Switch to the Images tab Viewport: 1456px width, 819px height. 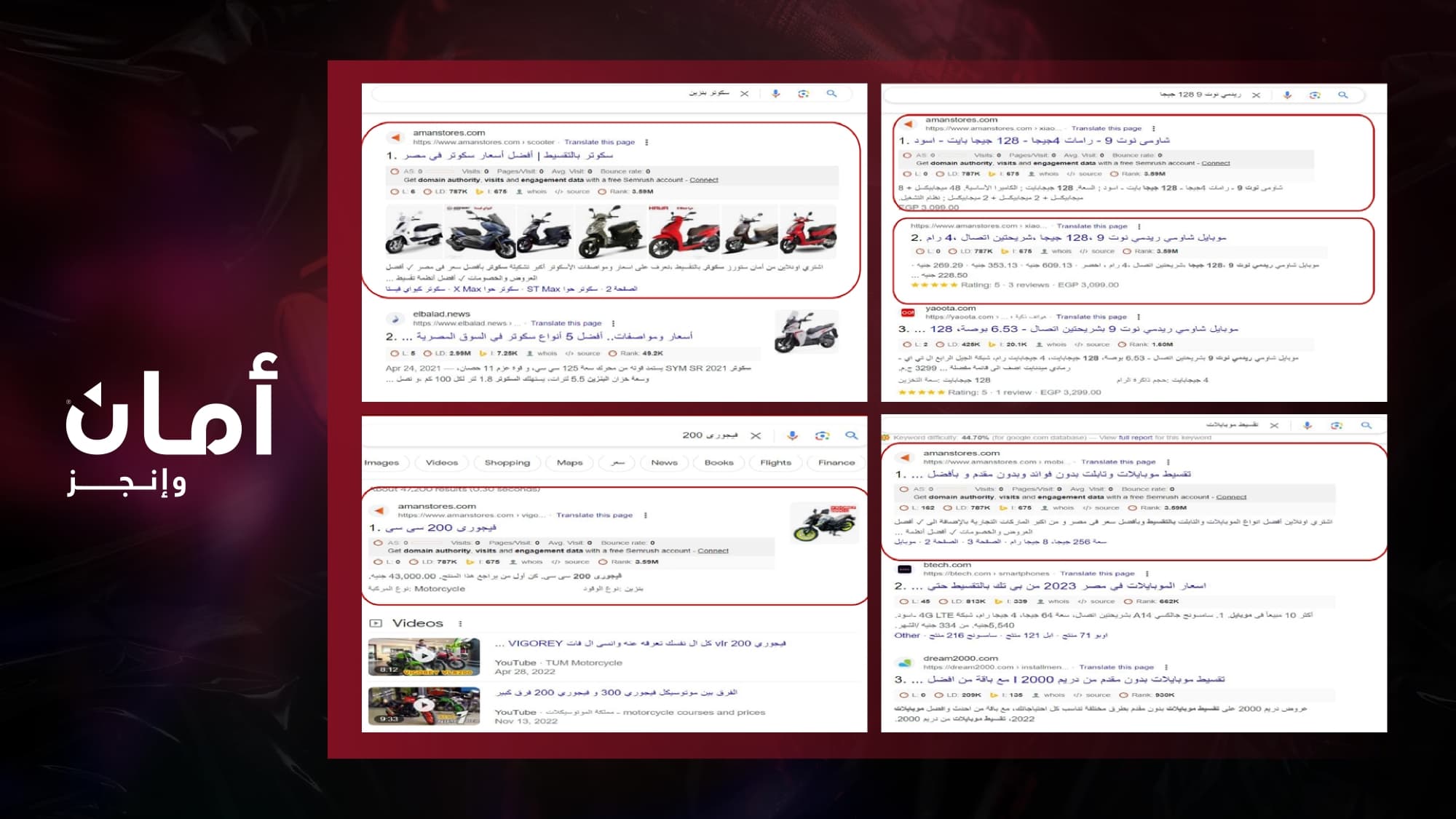[x=381, y=463]
